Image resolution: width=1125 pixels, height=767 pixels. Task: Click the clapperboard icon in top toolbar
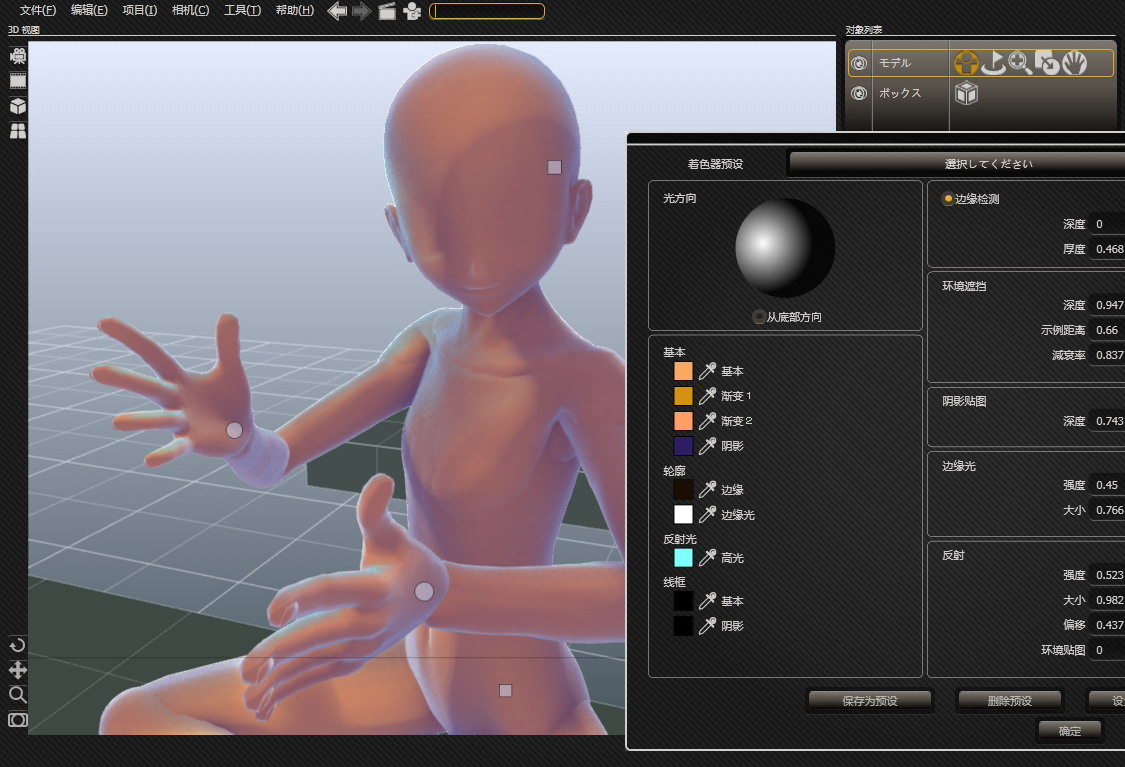click(x=387, y=11)
